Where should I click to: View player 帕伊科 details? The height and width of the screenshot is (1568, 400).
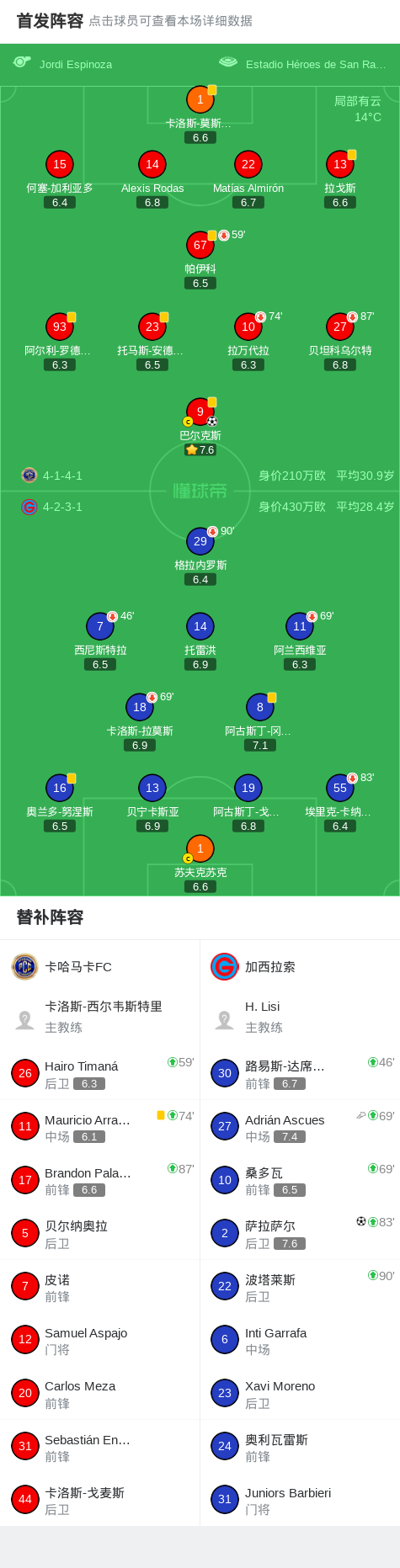[x=200, y=260]
